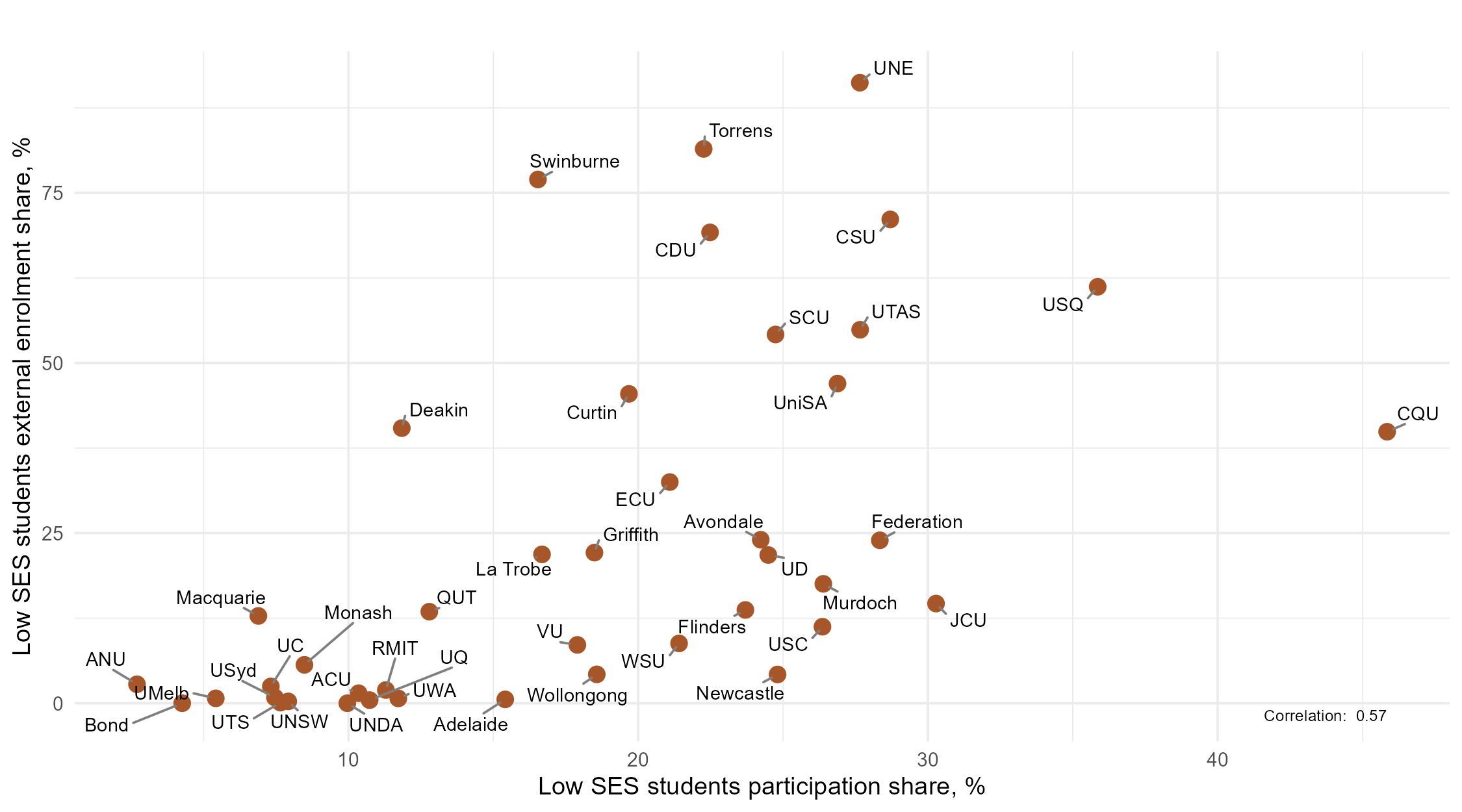Image resolution: width=1462 pixels, height=812 pixels.
Task: Select the UTAS label text
Action: coord(895,312)
